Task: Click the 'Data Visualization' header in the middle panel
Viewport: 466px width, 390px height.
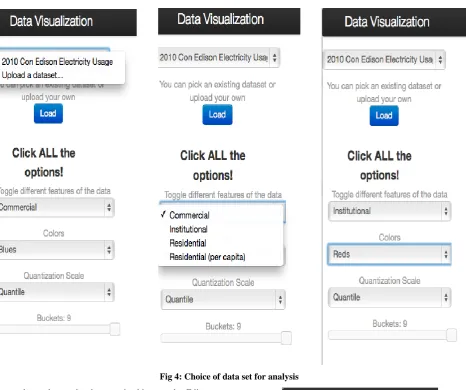Action: (220, 19)
